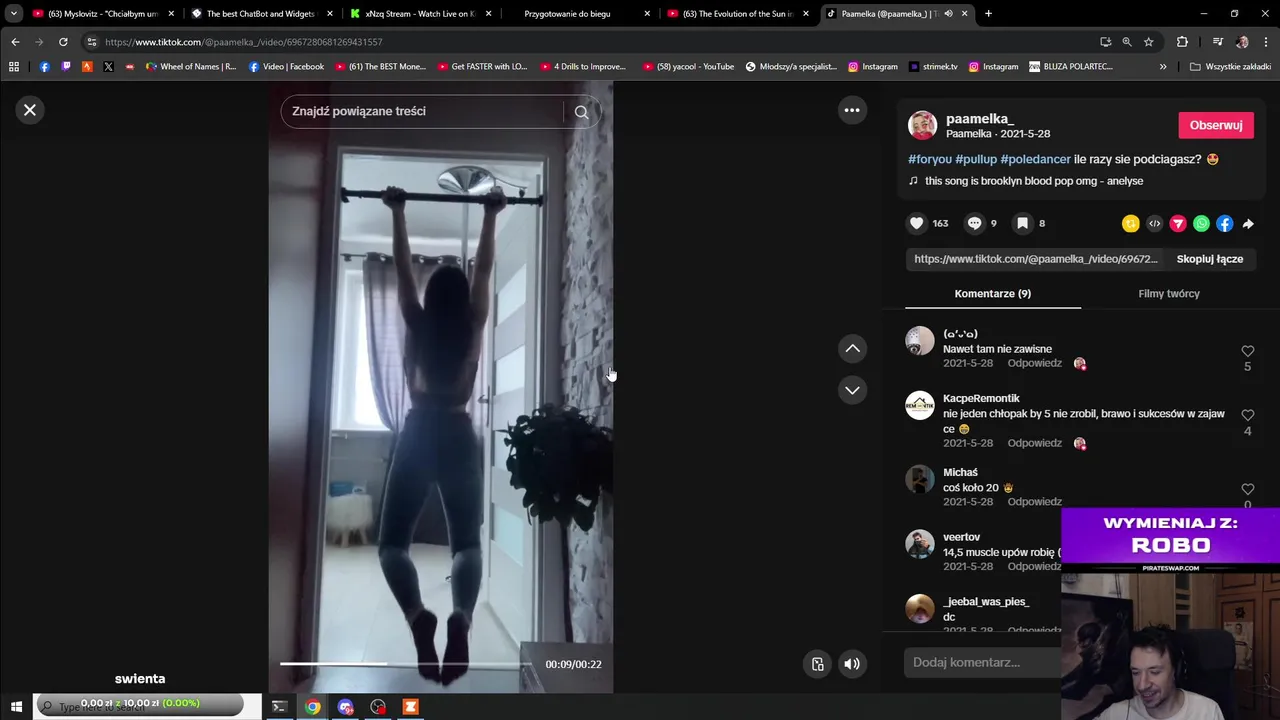Open the #pullup hashtag

click(x=976, y=159)
